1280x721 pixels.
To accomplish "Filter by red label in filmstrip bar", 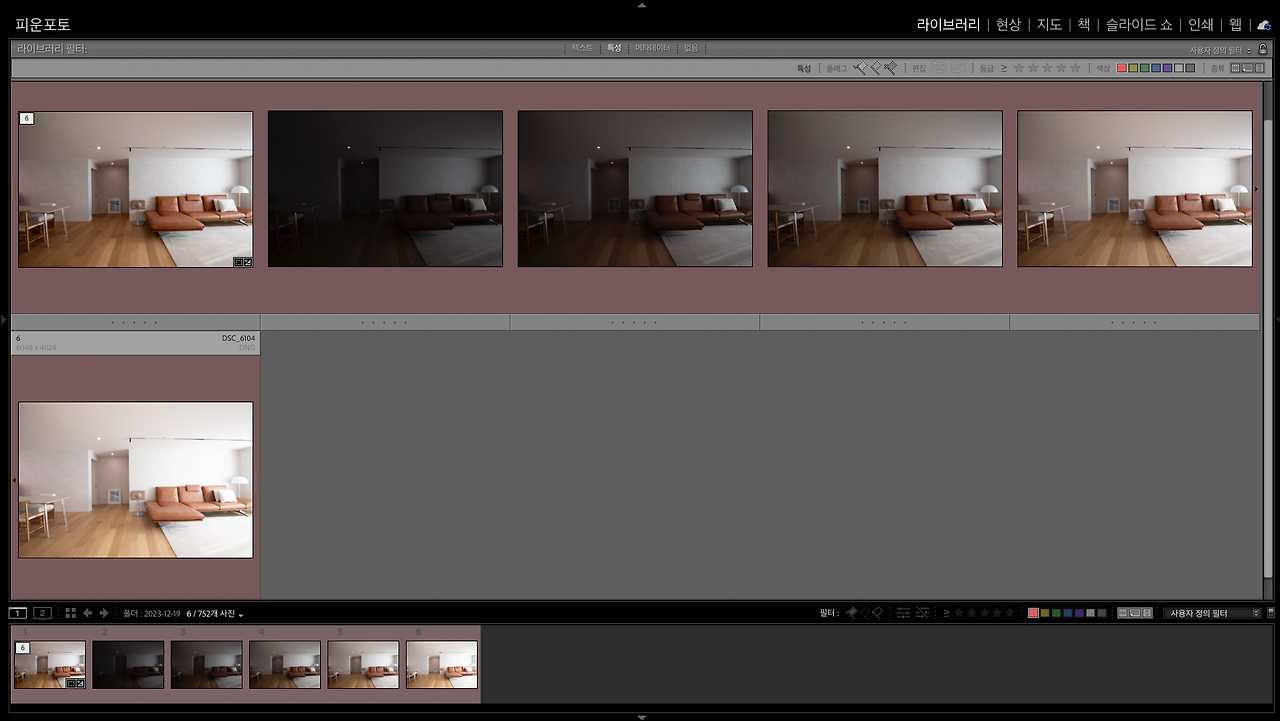I will coord(1034,613).
